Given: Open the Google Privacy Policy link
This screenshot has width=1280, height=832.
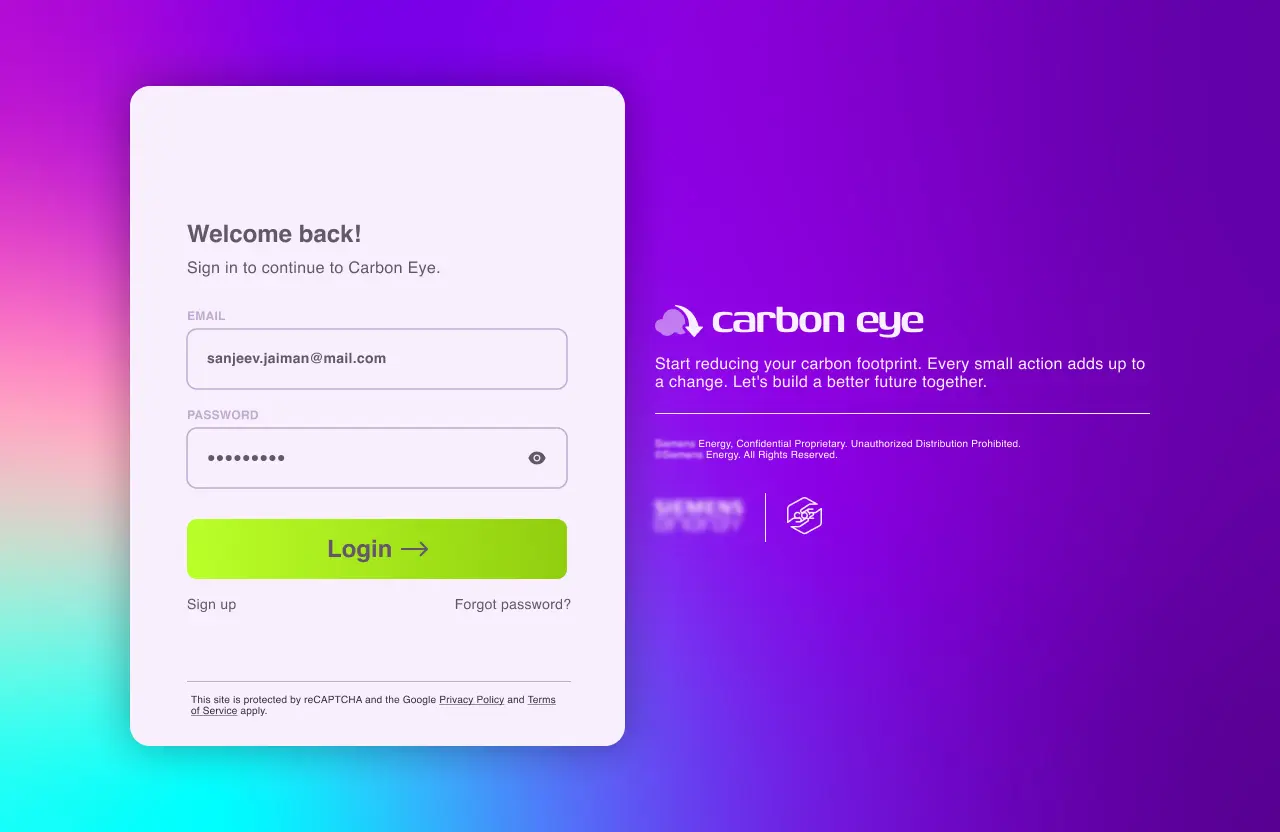Looking at the screenshot, I should (471, 700).
